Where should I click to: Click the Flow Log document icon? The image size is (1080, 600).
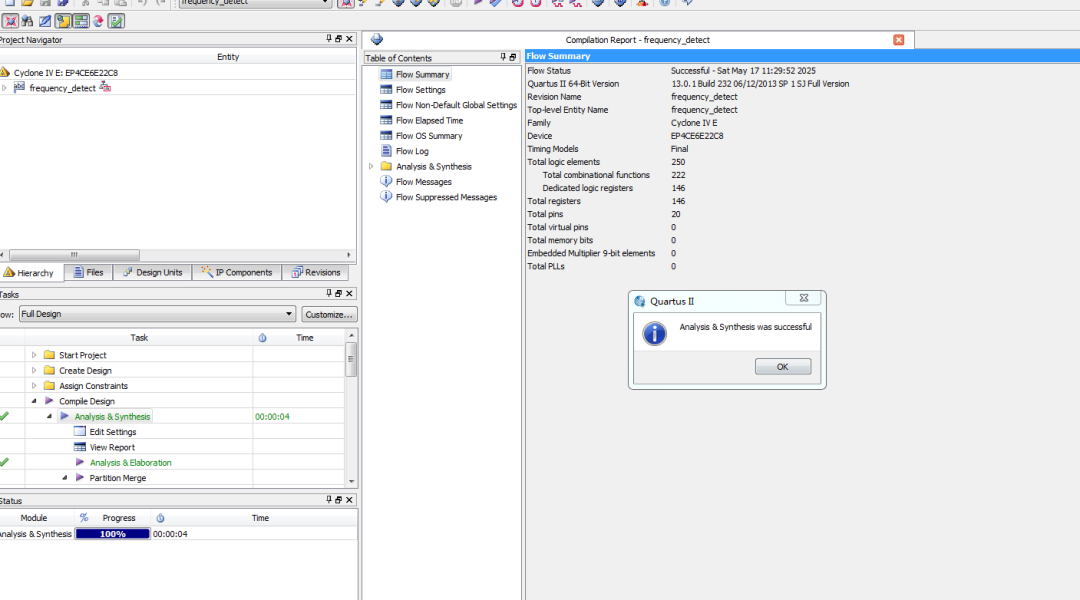pos(386,151)
